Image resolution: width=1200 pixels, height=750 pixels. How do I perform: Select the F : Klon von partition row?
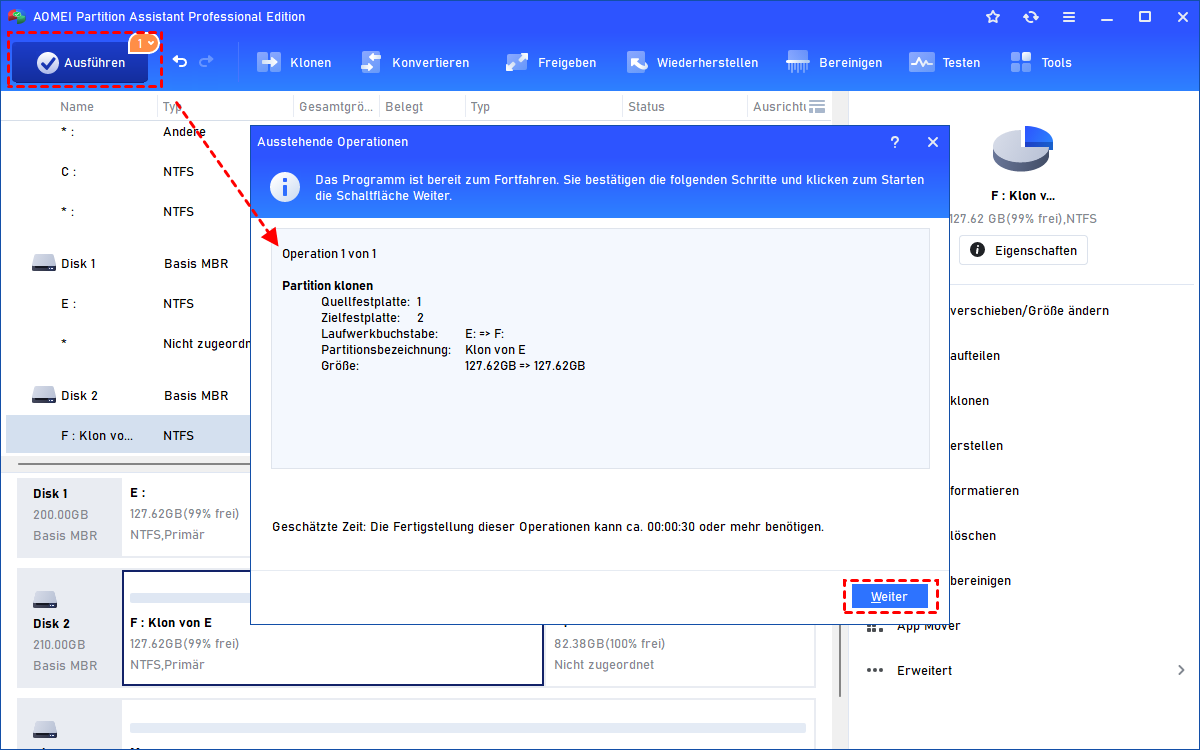click(128, 435)
